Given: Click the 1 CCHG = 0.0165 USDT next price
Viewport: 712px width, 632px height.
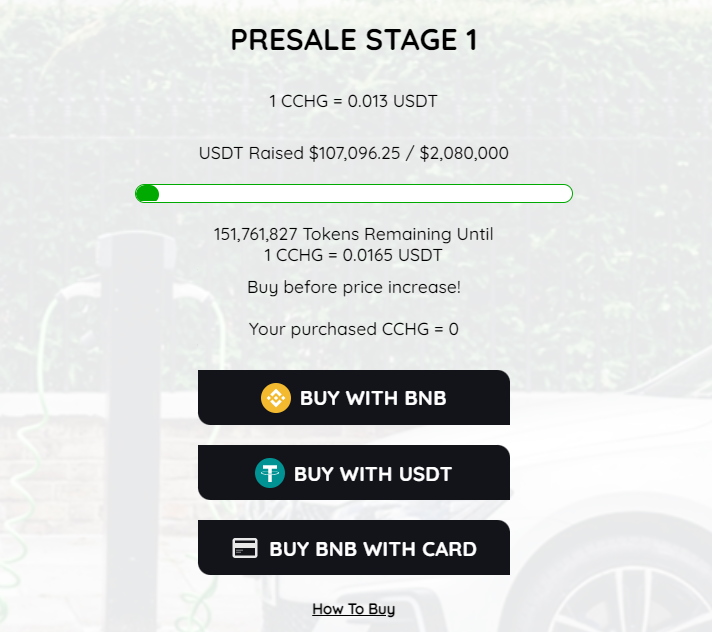Looking at the screenshot, I should 353,255.
